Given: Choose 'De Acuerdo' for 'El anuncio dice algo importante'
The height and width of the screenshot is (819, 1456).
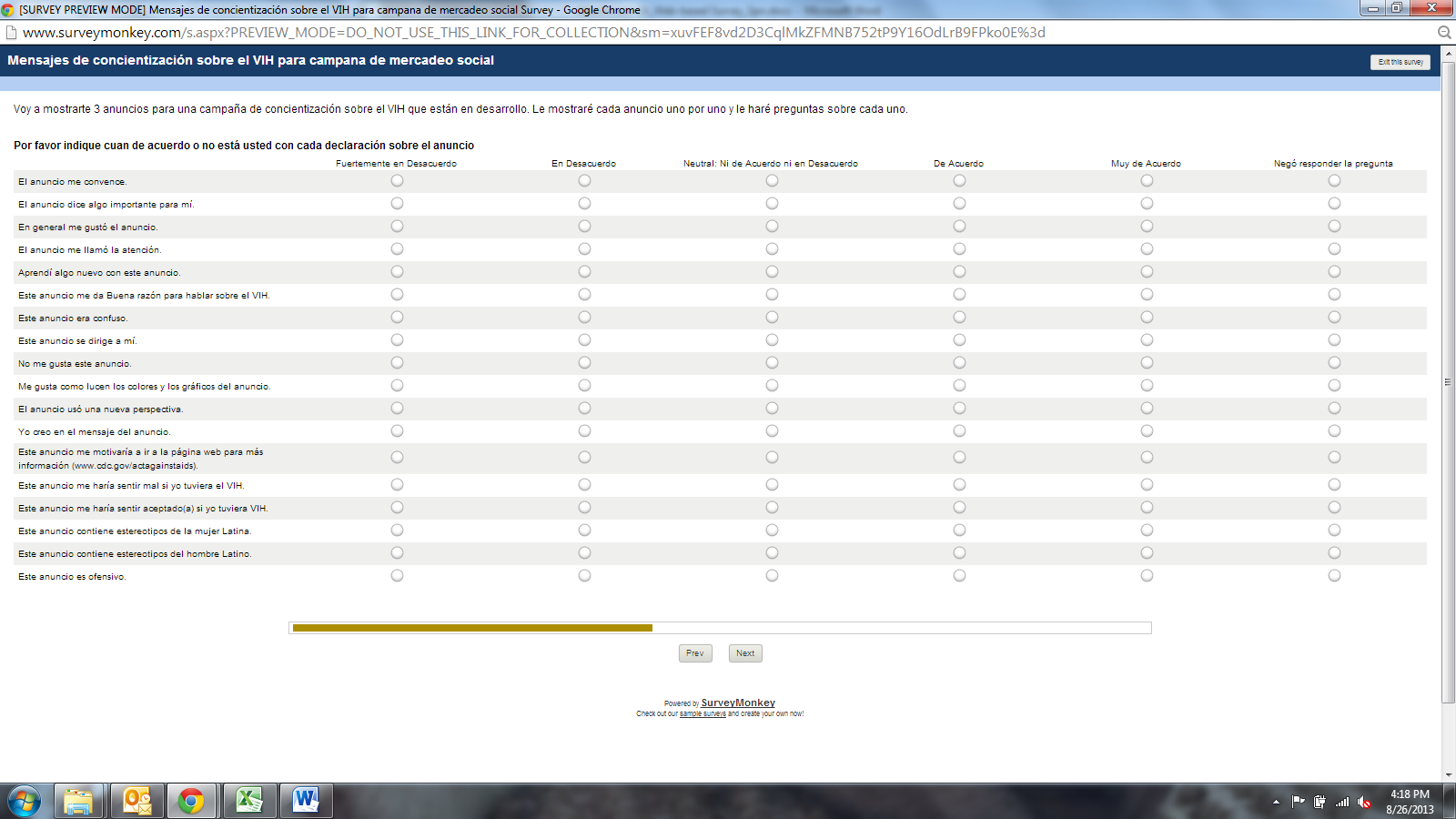Looking at the screenshot, I should [959, 203].
